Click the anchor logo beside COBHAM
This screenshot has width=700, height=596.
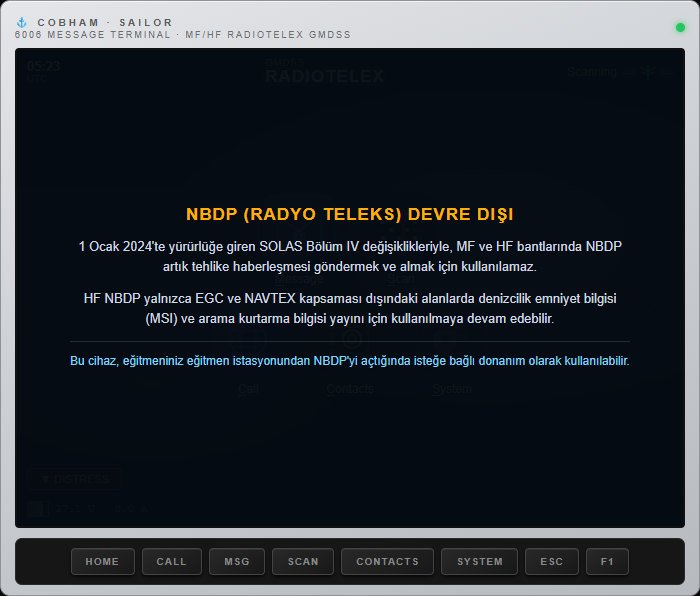pyautogui.click(x=21, y=22)
